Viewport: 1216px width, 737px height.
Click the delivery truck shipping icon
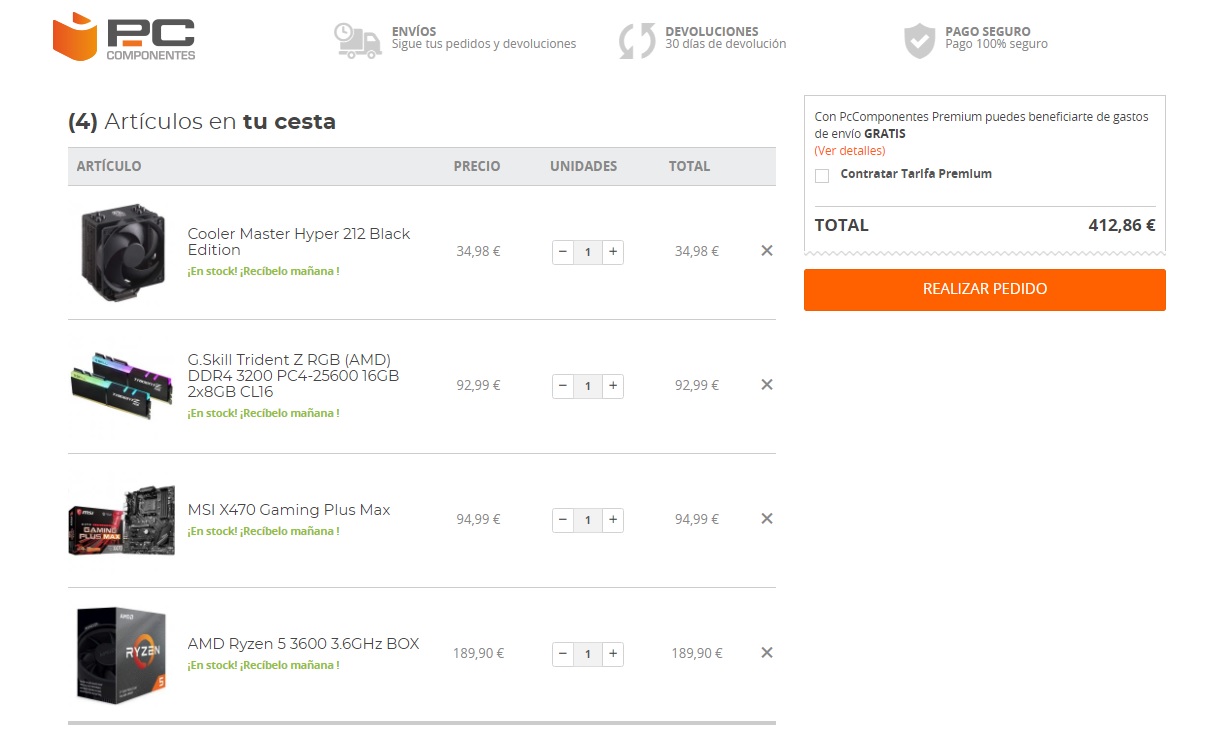click(x=358, y=40)
